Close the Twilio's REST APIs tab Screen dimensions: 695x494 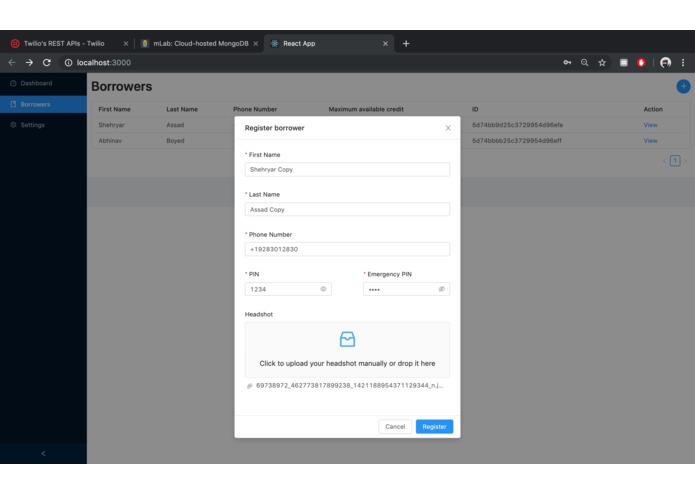[x=125, y=43]
